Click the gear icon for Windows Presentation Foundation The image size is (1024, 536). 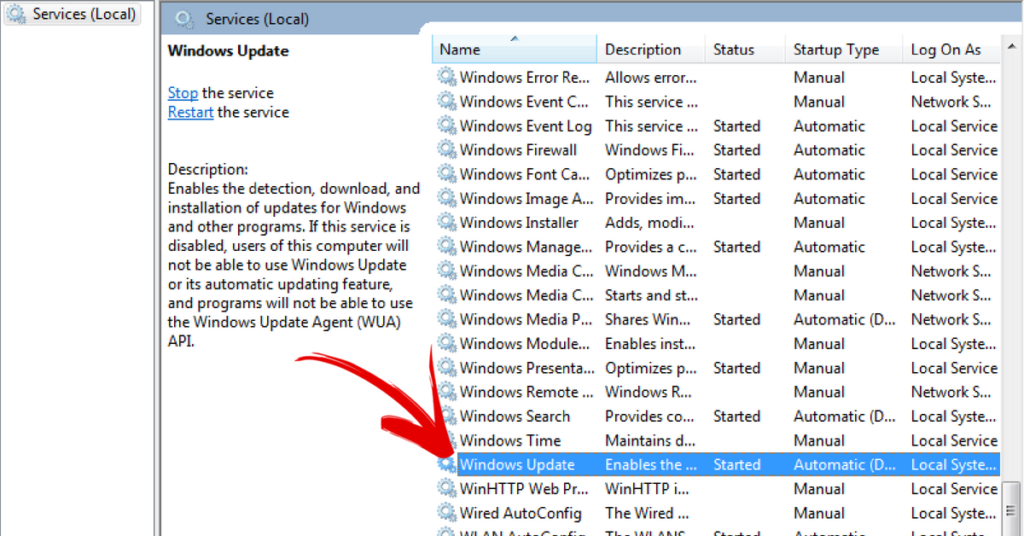tap(447, 367)
